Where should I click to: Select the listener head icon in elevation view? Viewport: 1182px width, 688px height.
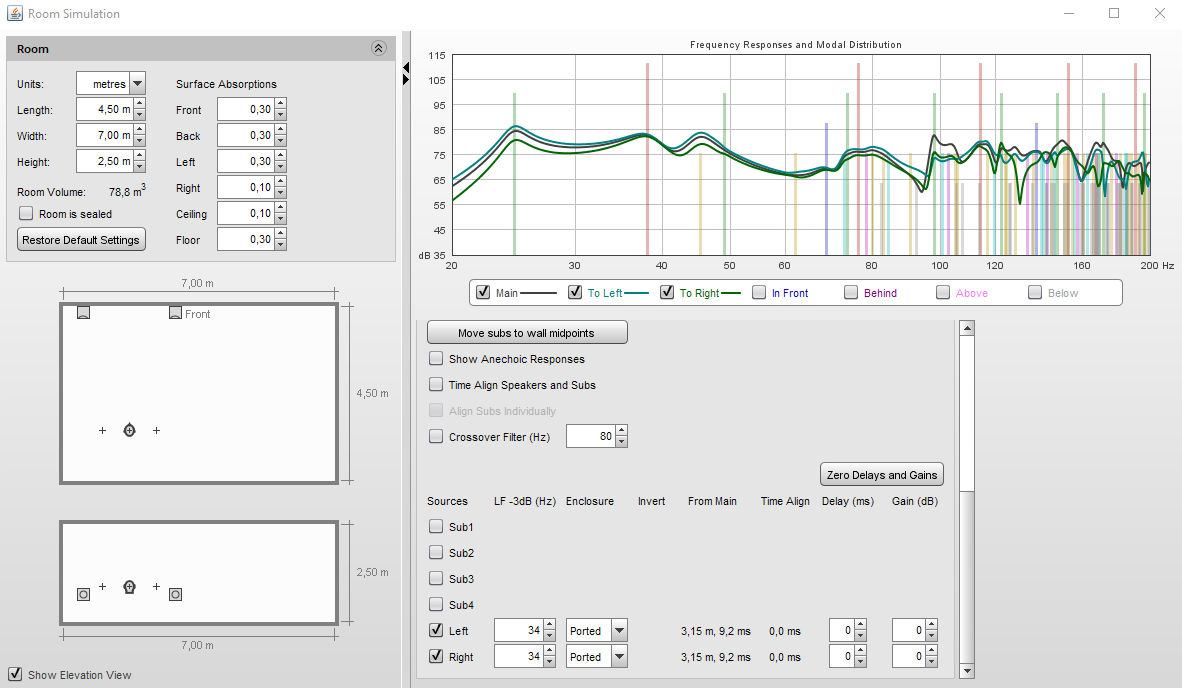130,587
